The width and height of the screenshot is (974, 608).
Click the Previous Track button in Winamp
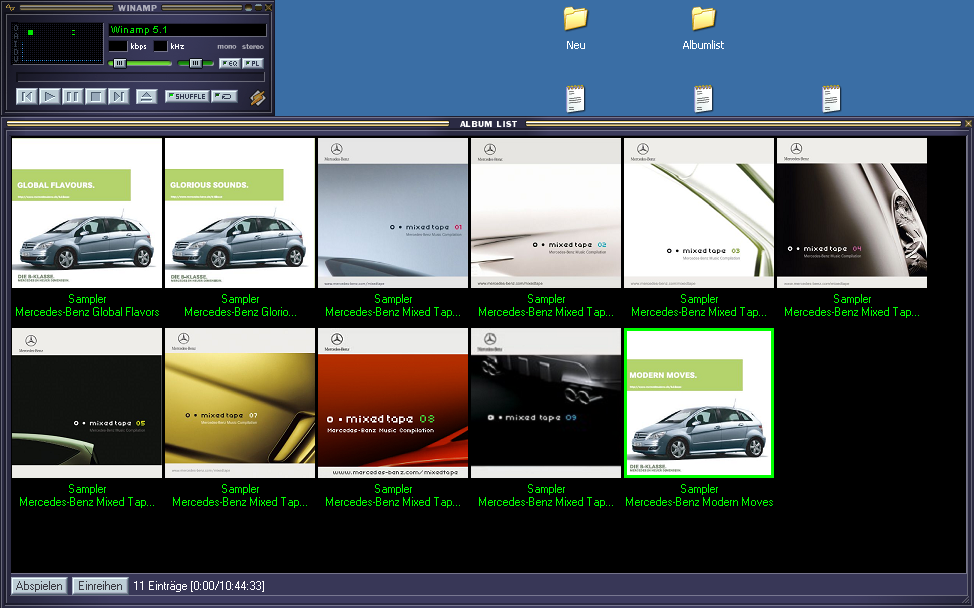pyautogui.click(x=27, y=96)
